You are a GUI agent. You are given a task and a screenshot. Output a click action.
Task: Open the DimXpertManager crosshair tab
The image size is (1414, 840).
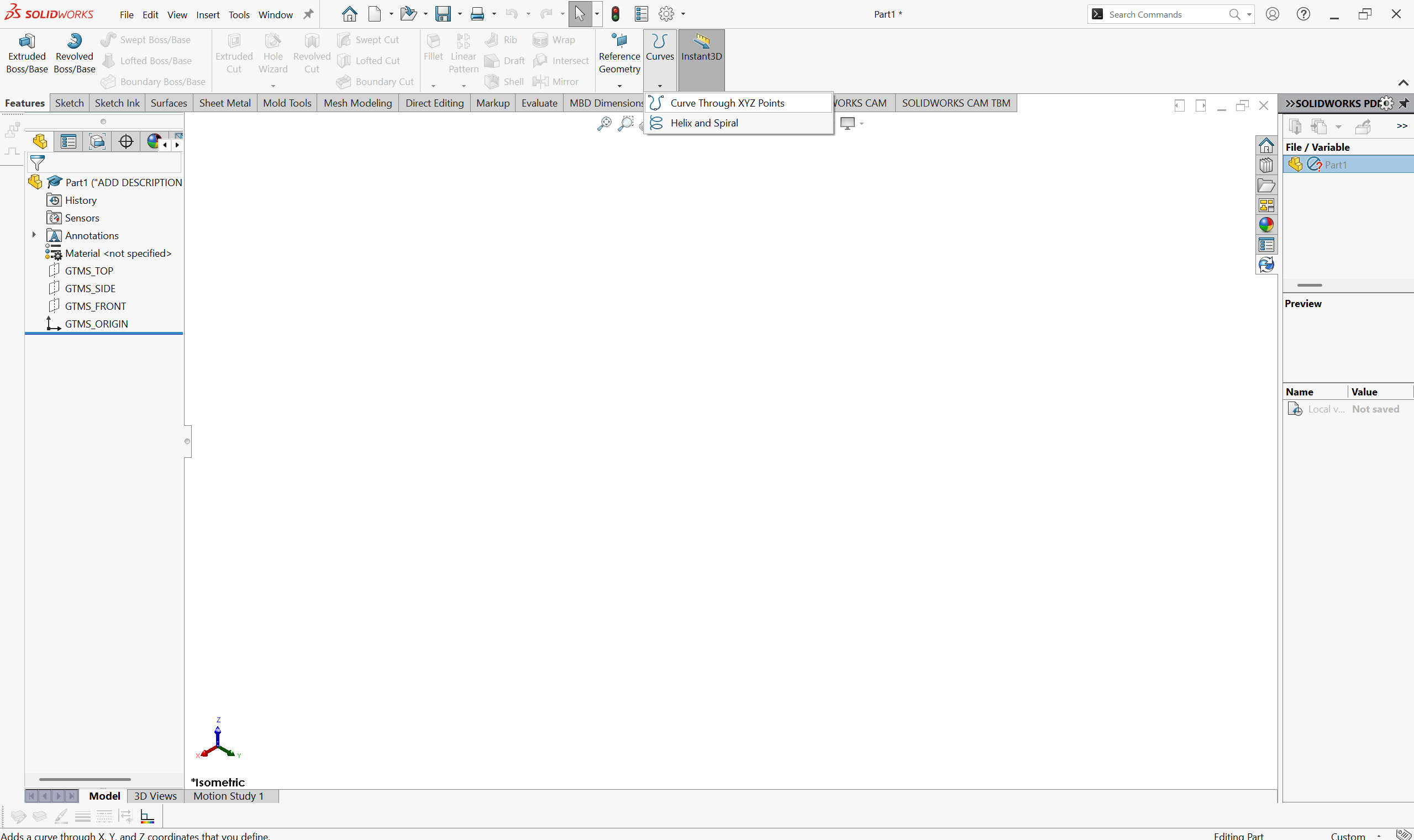tap(126, 141)
